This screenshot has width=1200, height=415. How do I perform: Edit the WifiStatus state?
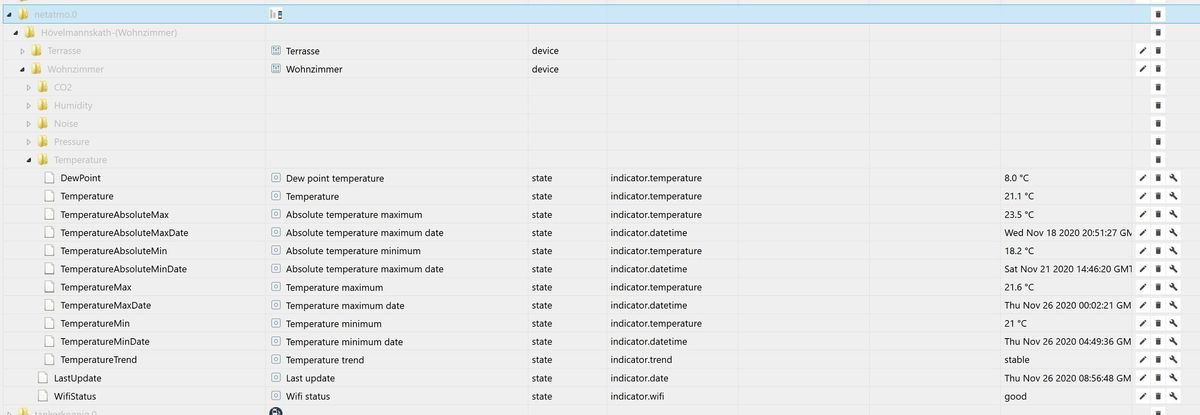[1142, 396]
